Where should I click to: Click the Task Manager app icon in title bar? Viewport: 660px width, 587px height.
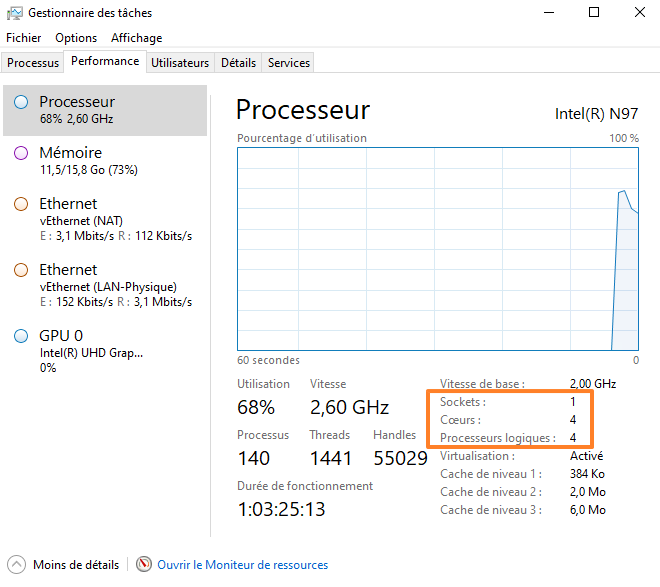pyautogui.click(x=13, y=13)
